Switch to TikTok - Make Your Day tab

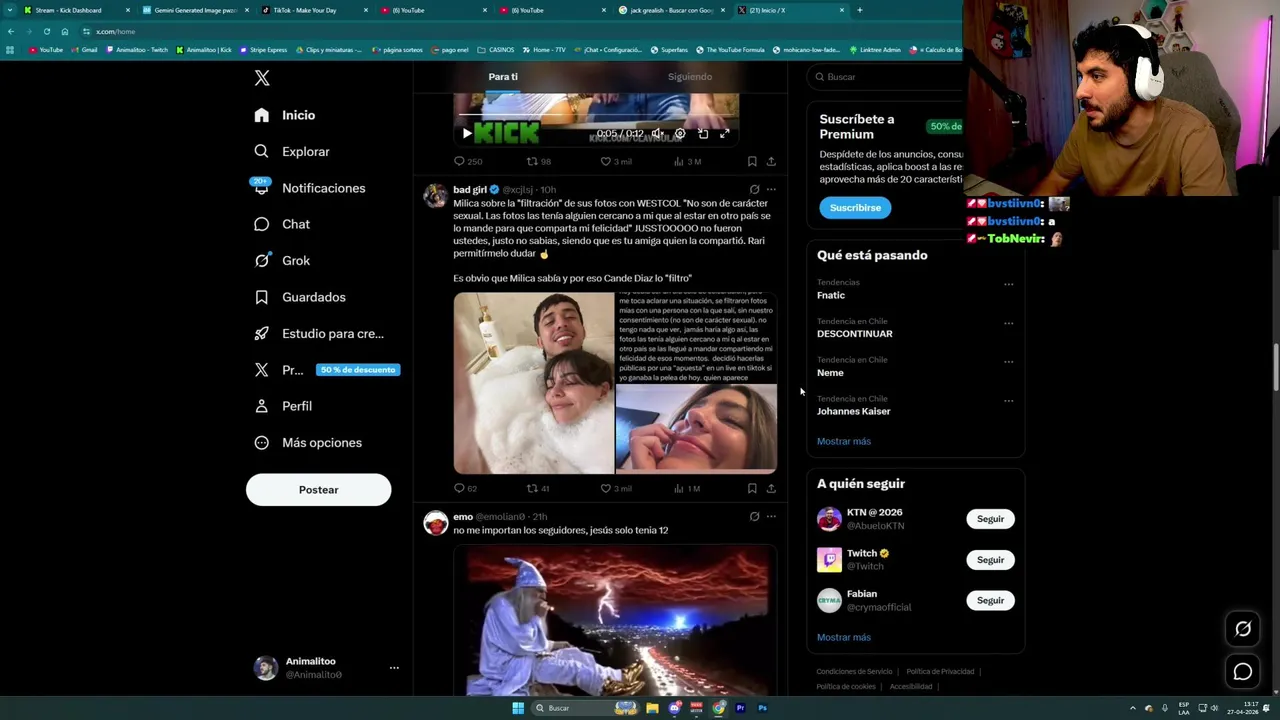[312, 10]
